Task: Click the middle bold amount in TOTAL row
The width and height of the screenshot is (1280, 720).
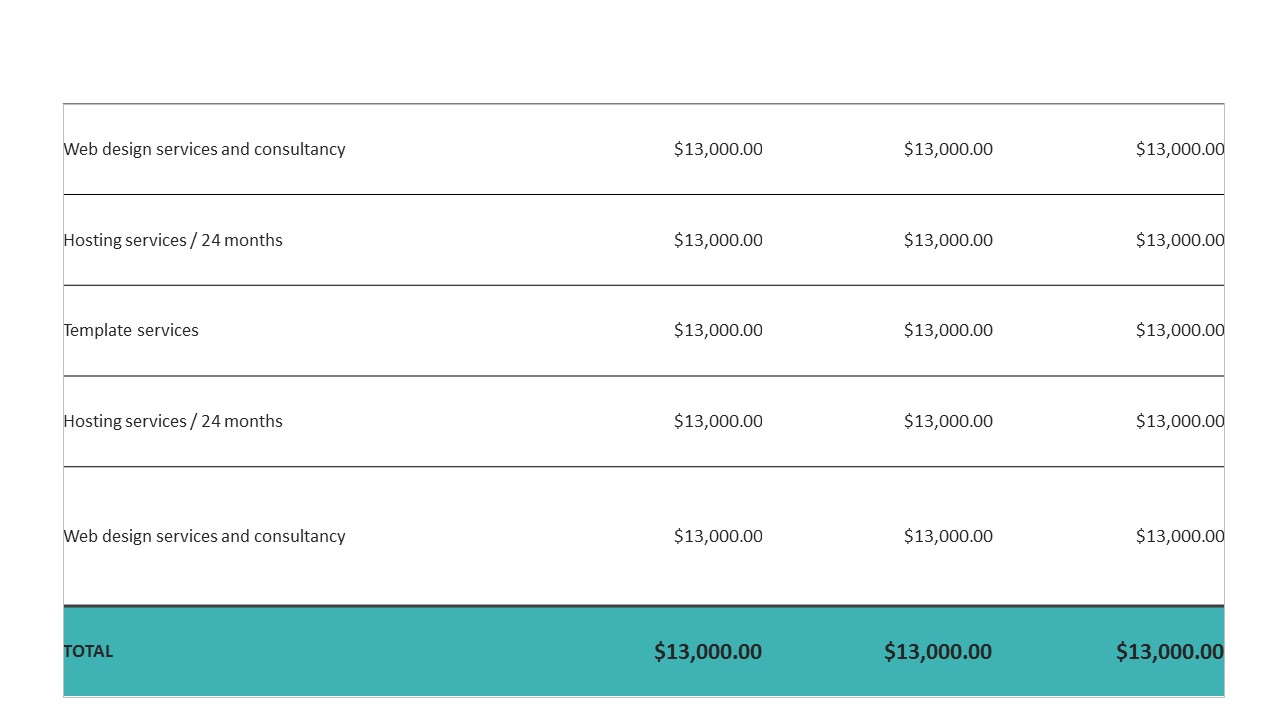Action: coord(938,652)
